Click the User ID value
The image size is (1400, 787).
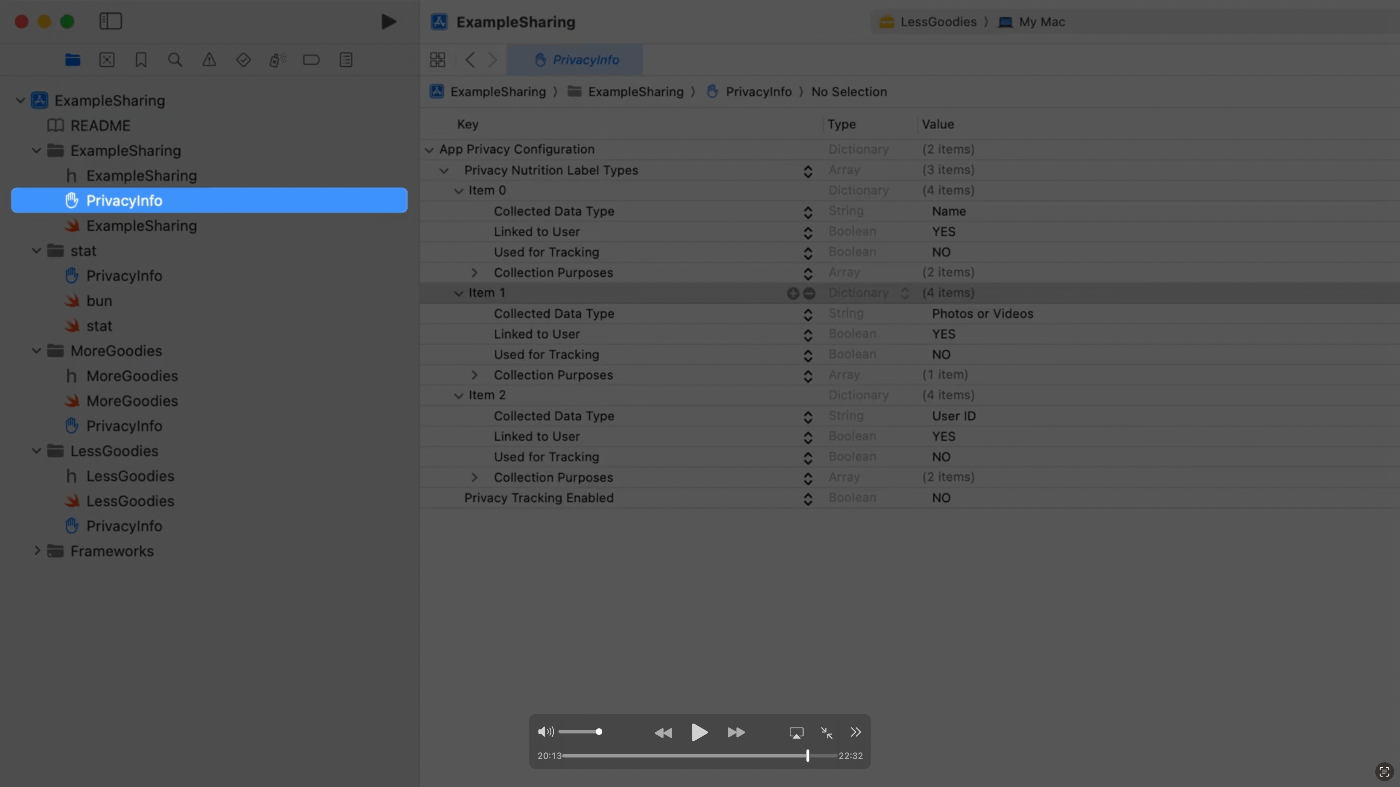954,416
